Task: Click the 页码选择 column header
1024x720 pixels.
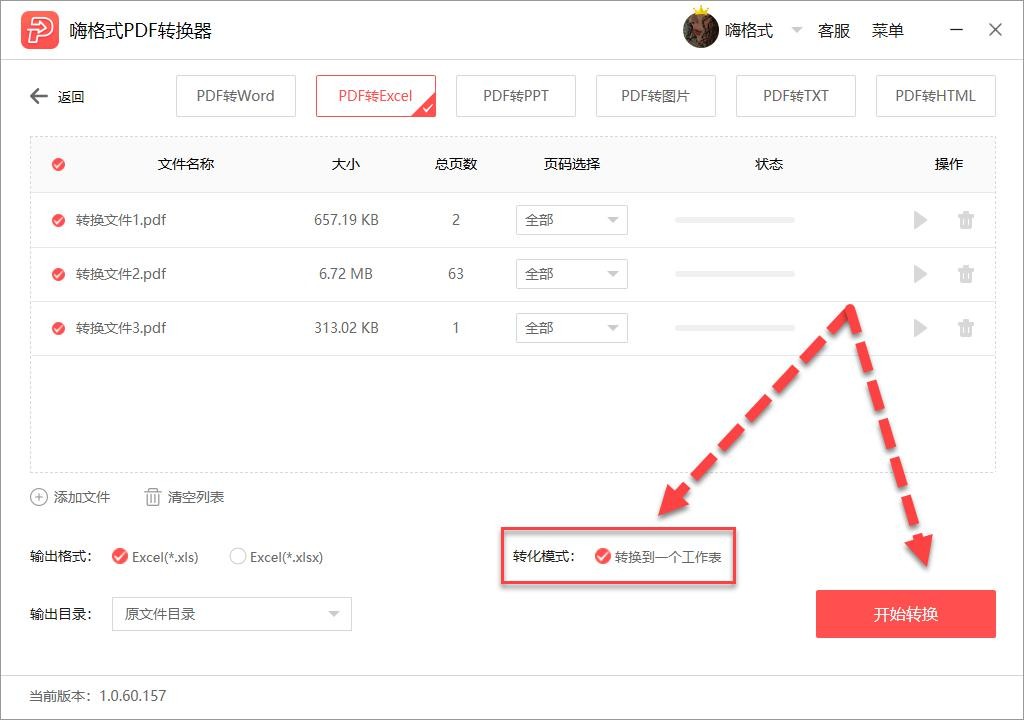Action: 572,164
